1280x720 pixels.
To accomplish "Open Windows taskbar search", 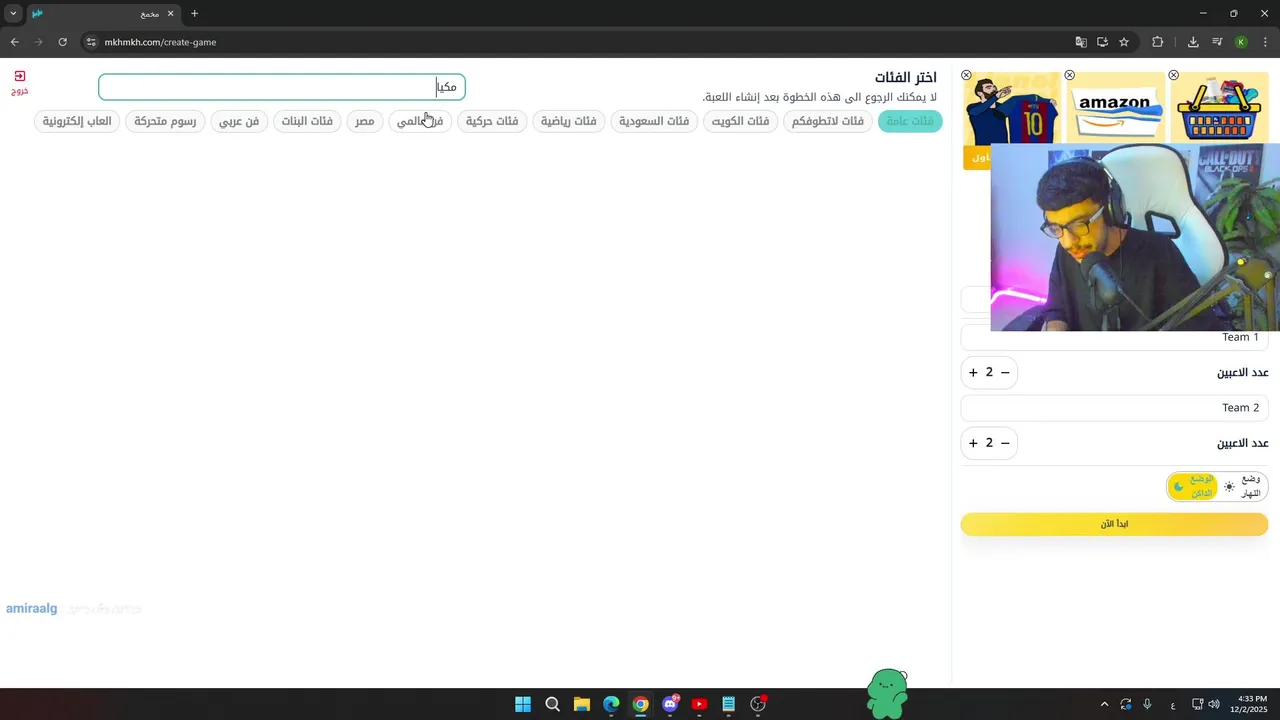I will point(552,704).
